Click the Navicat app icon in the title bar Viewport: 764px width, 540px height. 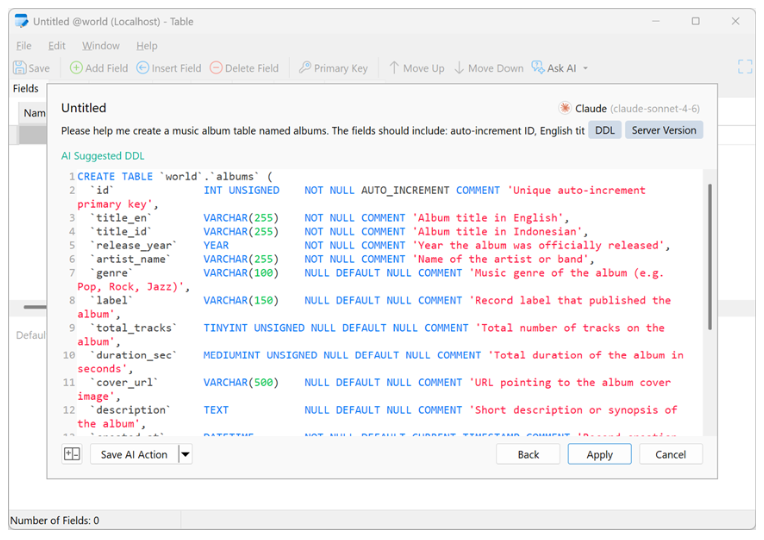tap(21, 21)
